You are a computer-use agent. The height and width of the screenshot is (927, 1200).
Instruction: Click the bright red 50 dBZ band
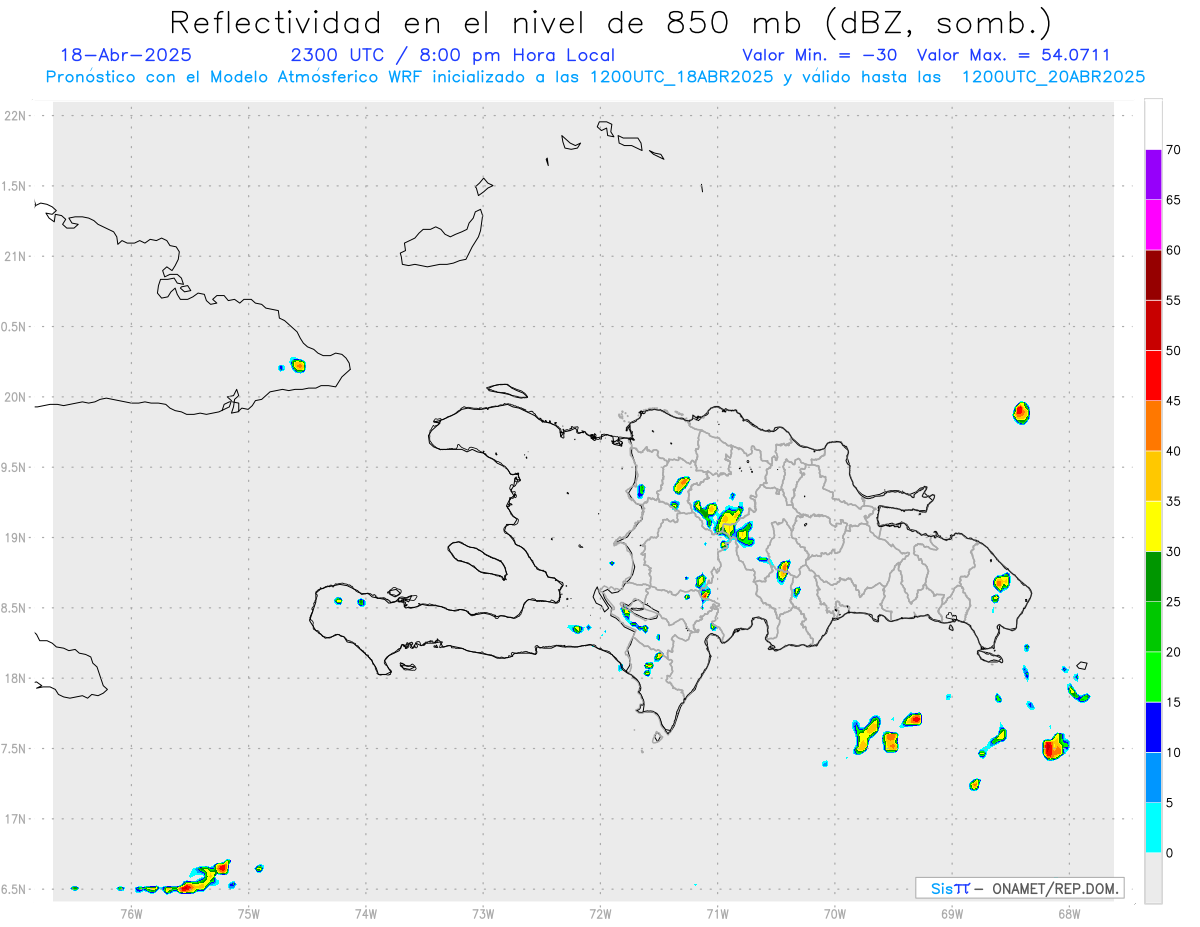[x=1153, y=376]
